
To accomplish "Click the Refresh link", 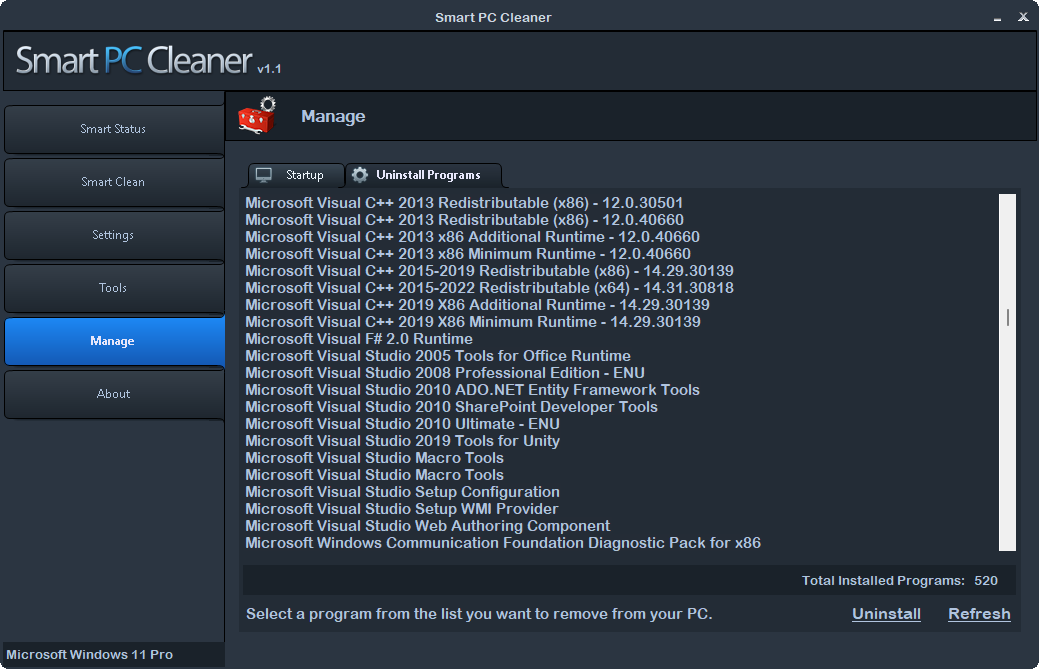I will tap(979, 614).
